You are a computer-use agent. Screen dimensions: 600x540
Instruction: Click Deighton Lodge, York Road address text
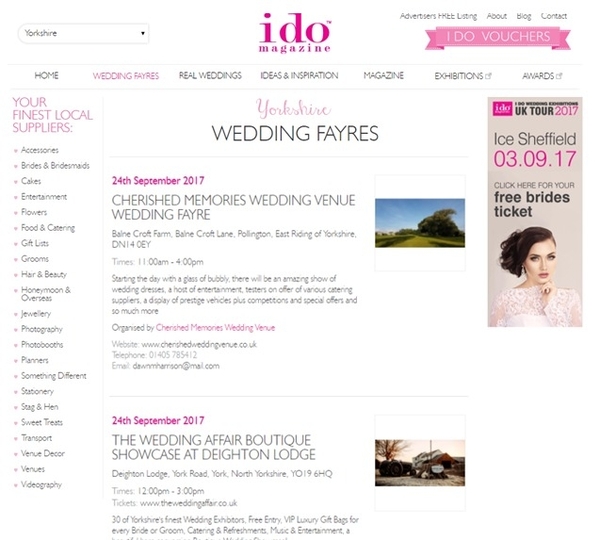coord(222,474)
